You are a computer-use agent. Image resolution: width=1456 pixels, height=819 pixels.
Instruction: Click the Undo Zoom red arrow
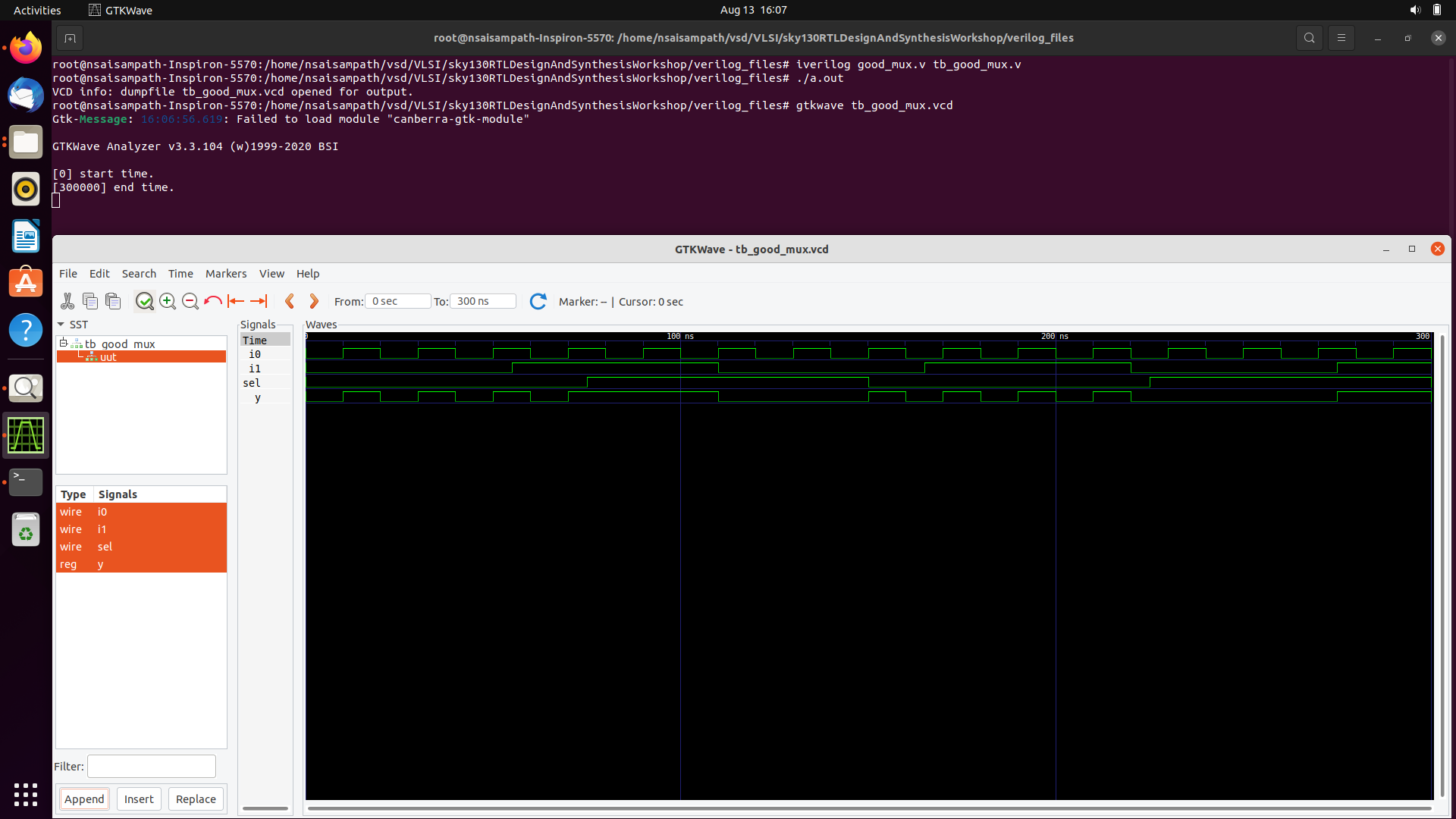[x=213, y=301]
